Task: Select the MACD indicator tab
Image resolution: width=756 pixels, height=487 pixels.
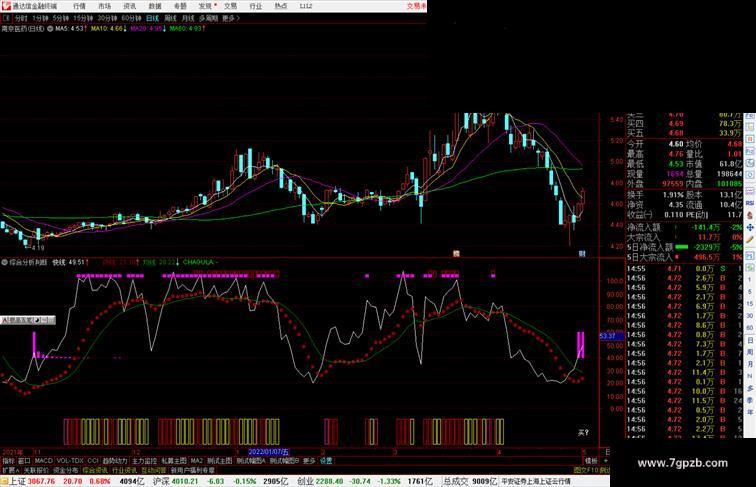Action: click(43, 461)
